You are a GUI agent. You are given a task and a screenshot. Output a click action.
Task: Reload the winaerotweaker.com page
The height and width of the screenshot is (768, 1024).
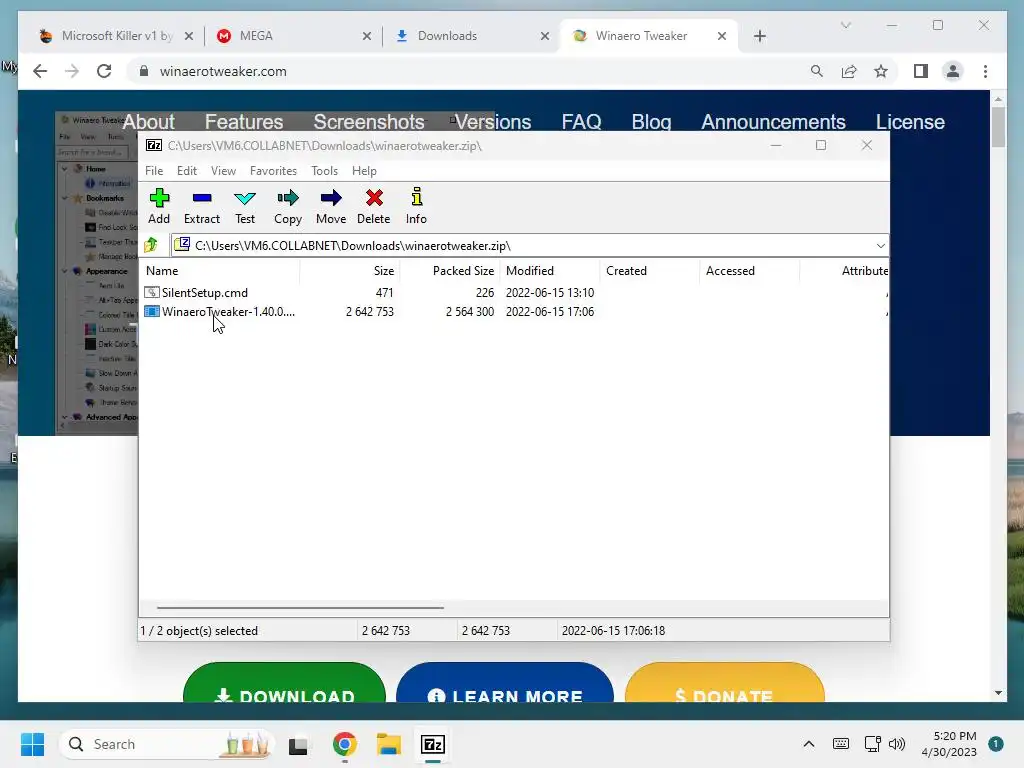tap(104, 71)
